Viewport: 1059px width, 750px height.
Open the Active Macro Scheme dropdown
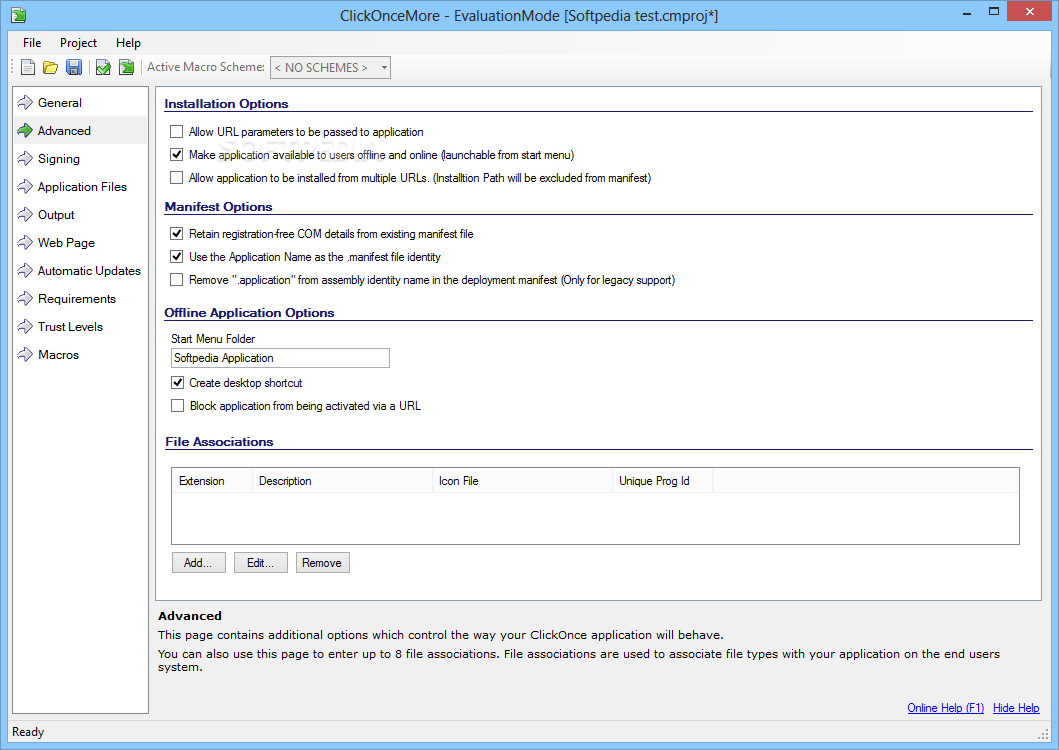click(330, 68)
